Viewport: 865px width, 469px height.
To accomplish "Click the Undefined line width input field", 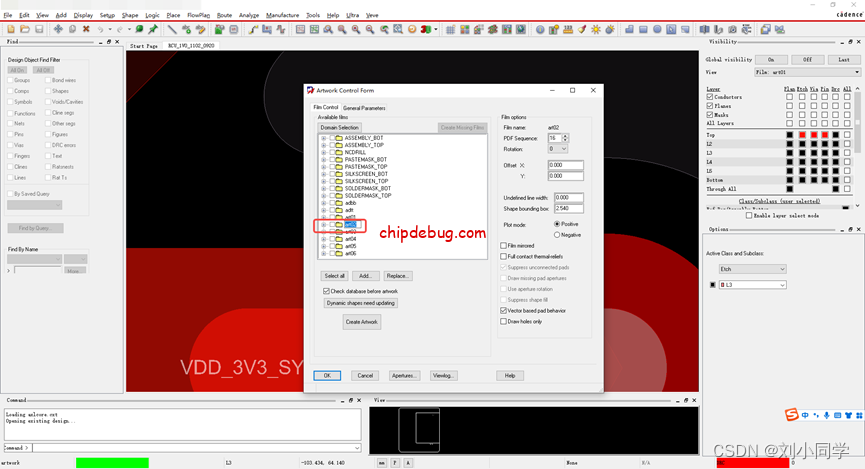I will coord(568,198).
